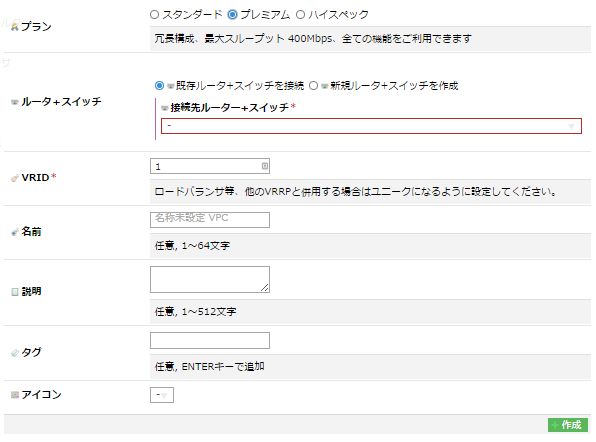
Task: Click the 作成 button
Action: [568, 425]
